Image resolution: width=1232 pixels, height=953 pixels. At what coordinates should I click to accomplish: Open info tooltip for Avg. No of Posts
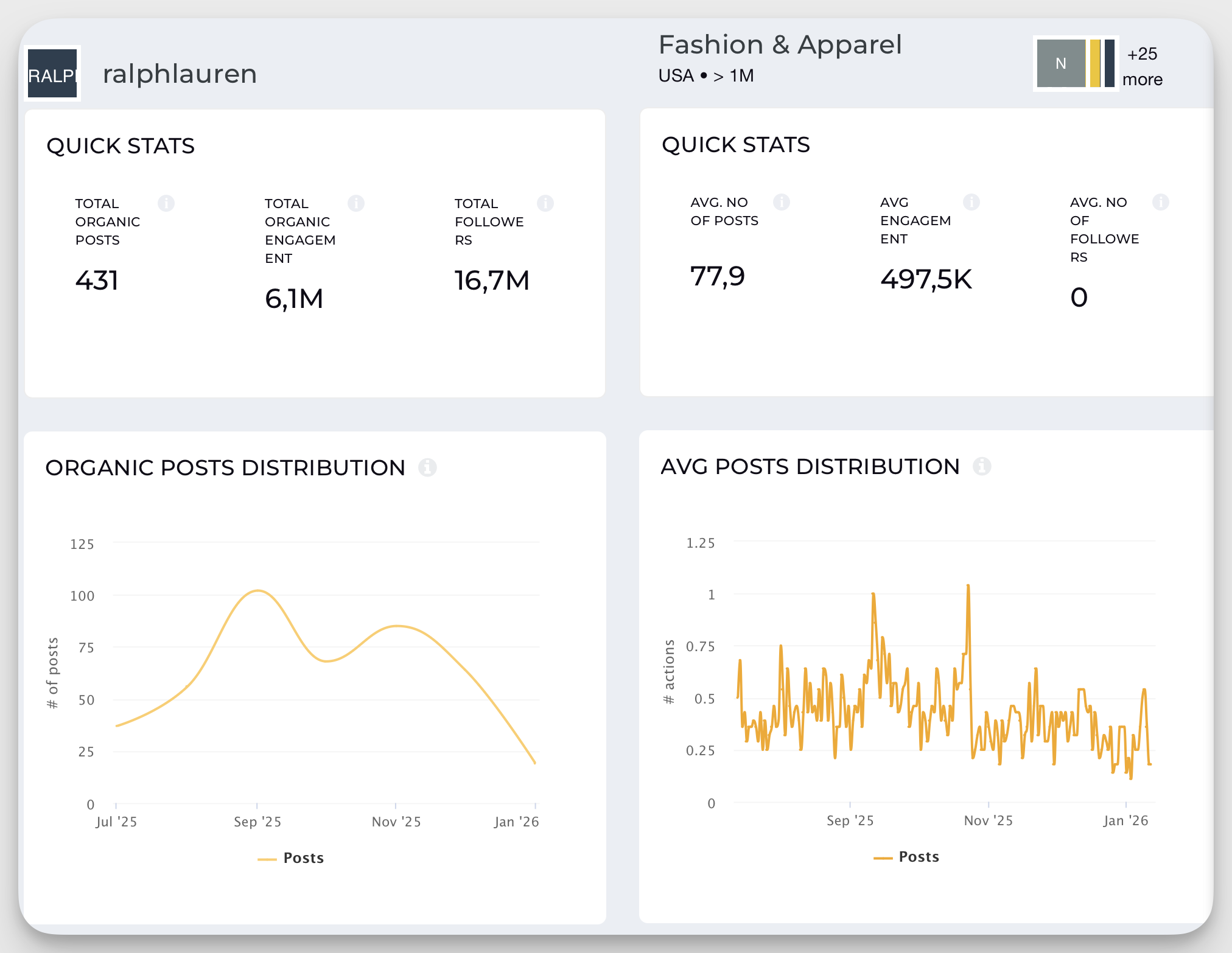(x=782, y=201)
